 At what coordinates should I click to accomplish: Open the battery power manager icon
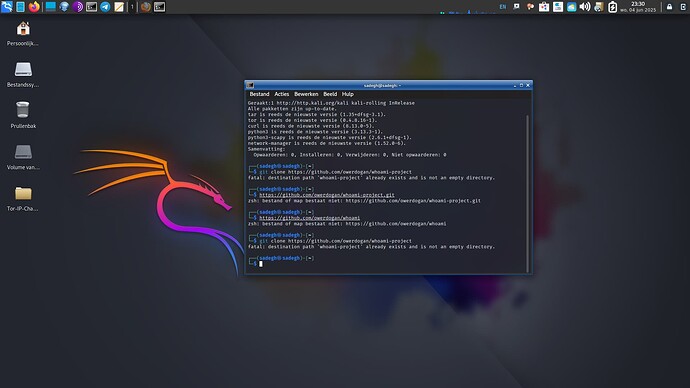612,7
